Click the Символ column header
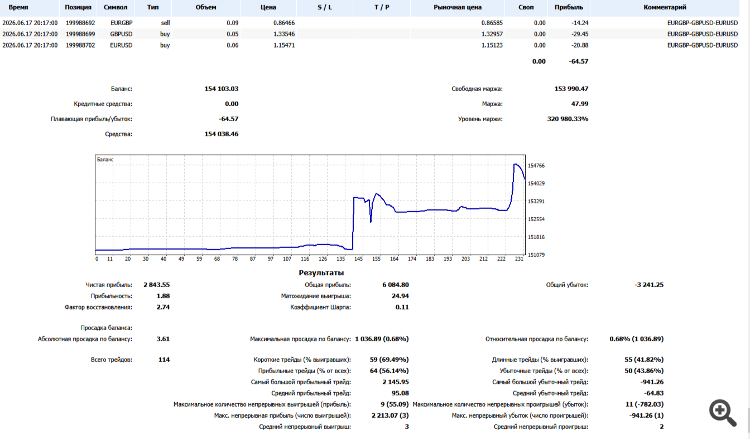The width and height of the screenshot is (750, 439). coord(115,8)
